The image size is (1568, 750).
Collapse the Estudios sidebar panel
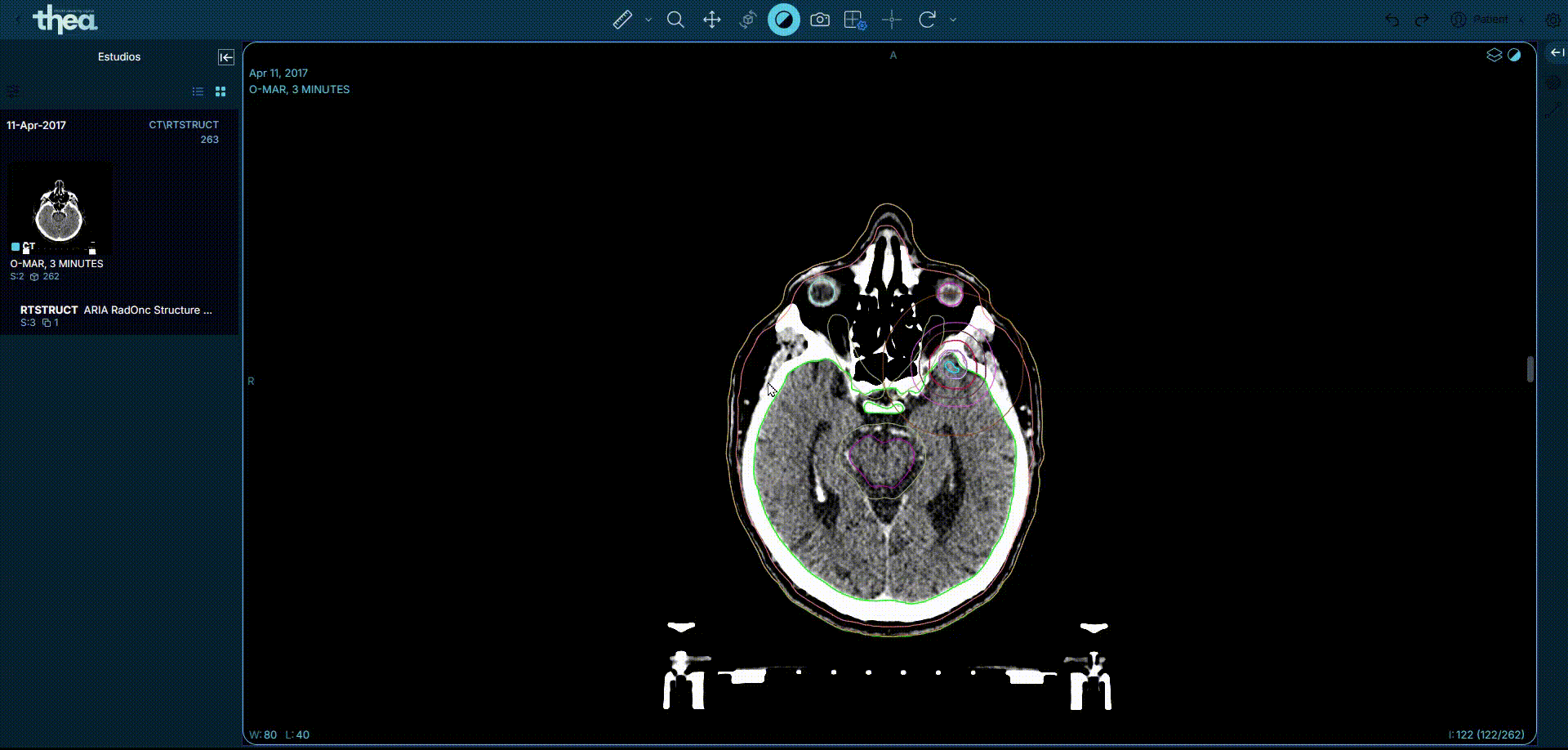[226, 57]
